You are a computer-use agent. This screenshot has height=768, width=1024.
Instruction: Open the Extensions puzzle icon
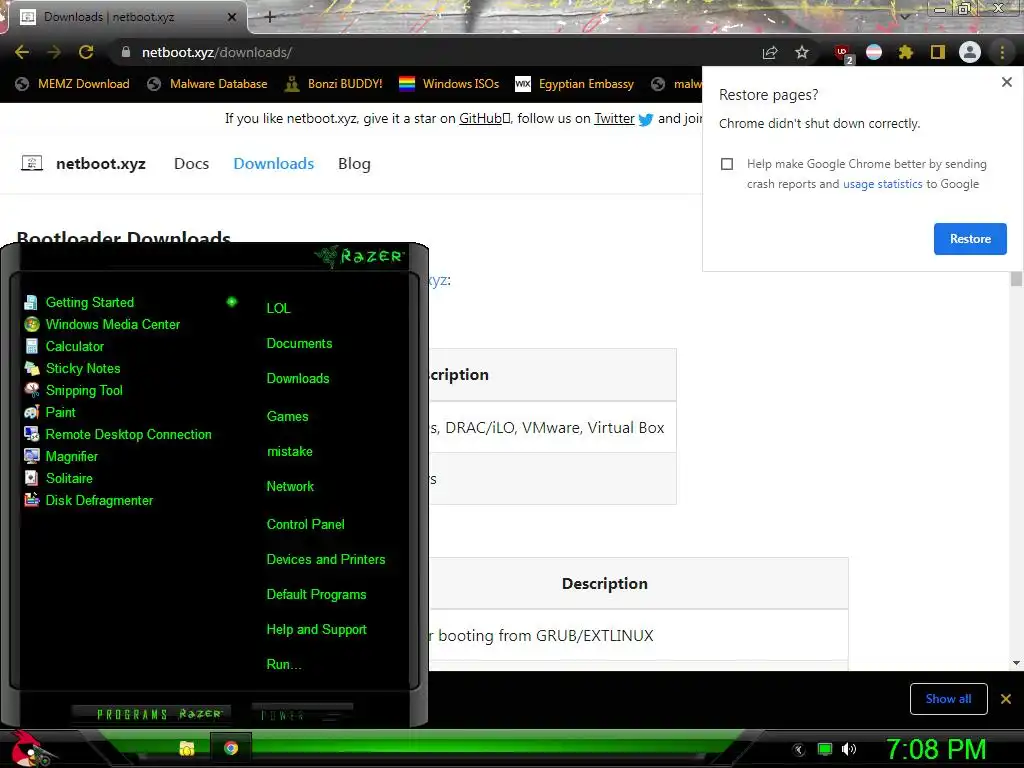[906, 52]
